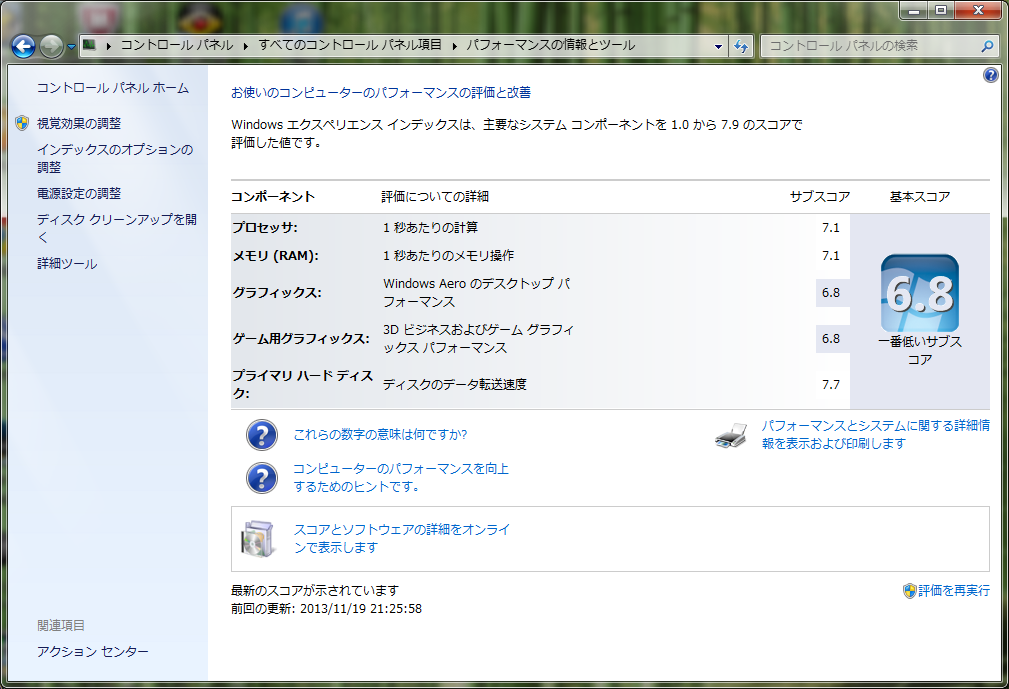Viewport: 1009px width, 689px height.
Task: Open これらの数字の意味は何ですか? link
Action: [x=380, y=435]
